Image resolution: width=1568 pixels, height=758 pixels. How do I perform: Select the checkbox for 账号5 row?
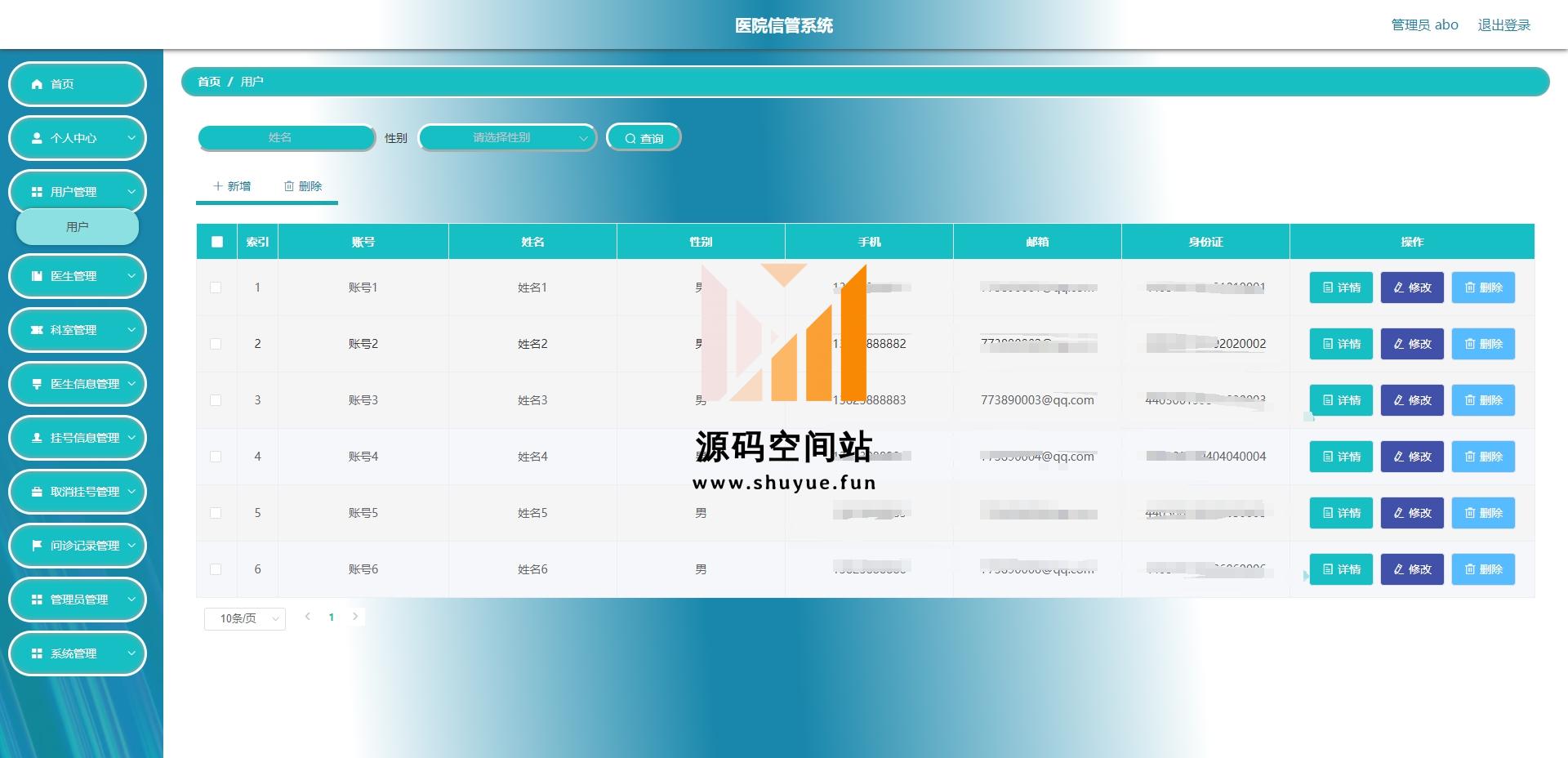coord(216,513)
